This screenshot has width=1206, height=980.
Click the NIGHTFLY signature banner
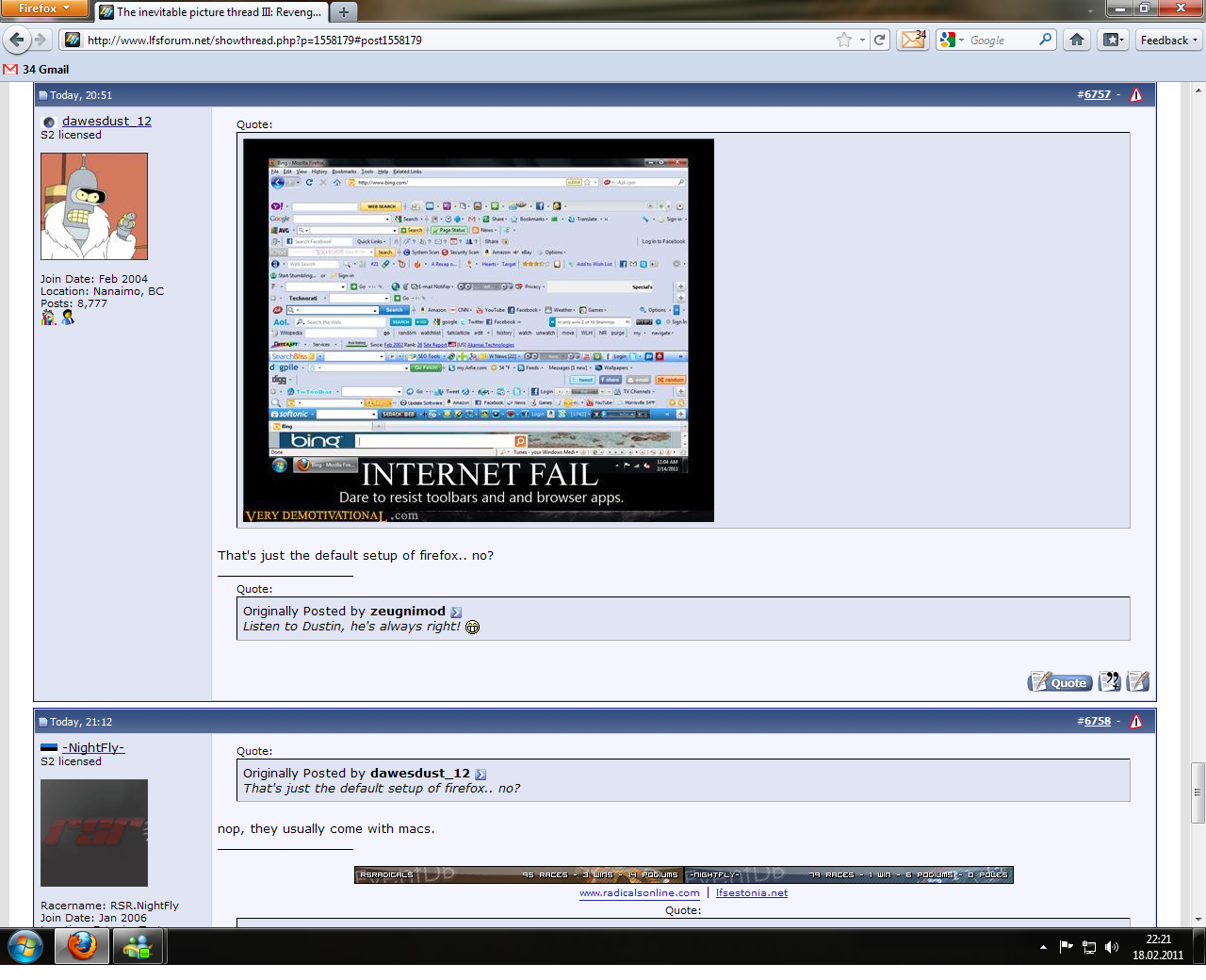(x=849, y=874)
